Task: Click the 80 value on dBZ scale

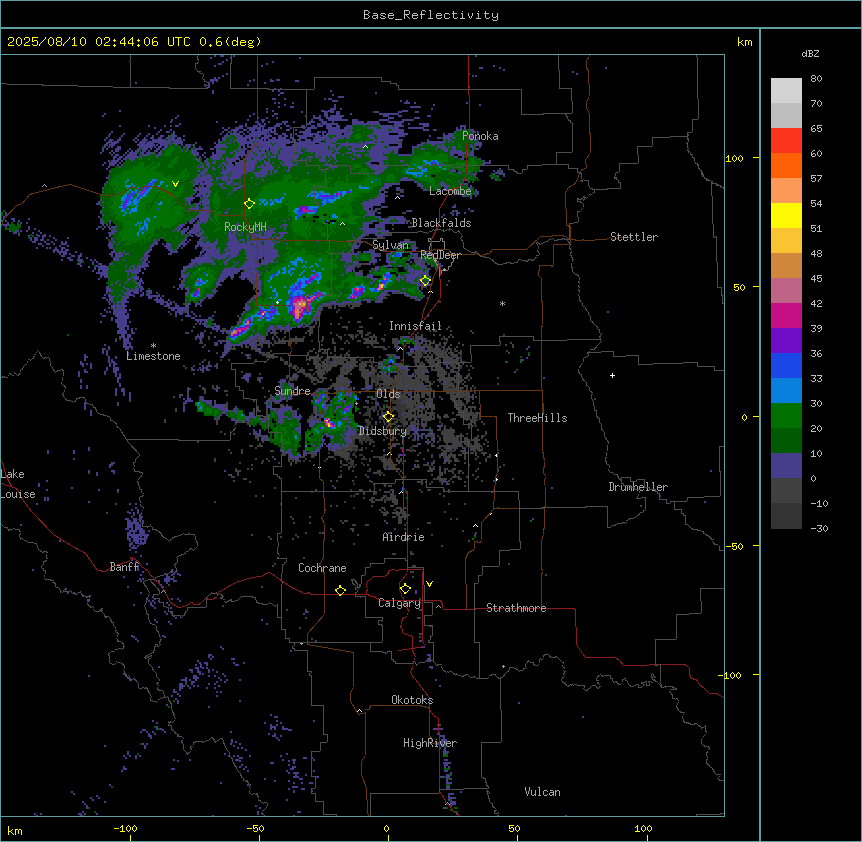Action: 816,79
